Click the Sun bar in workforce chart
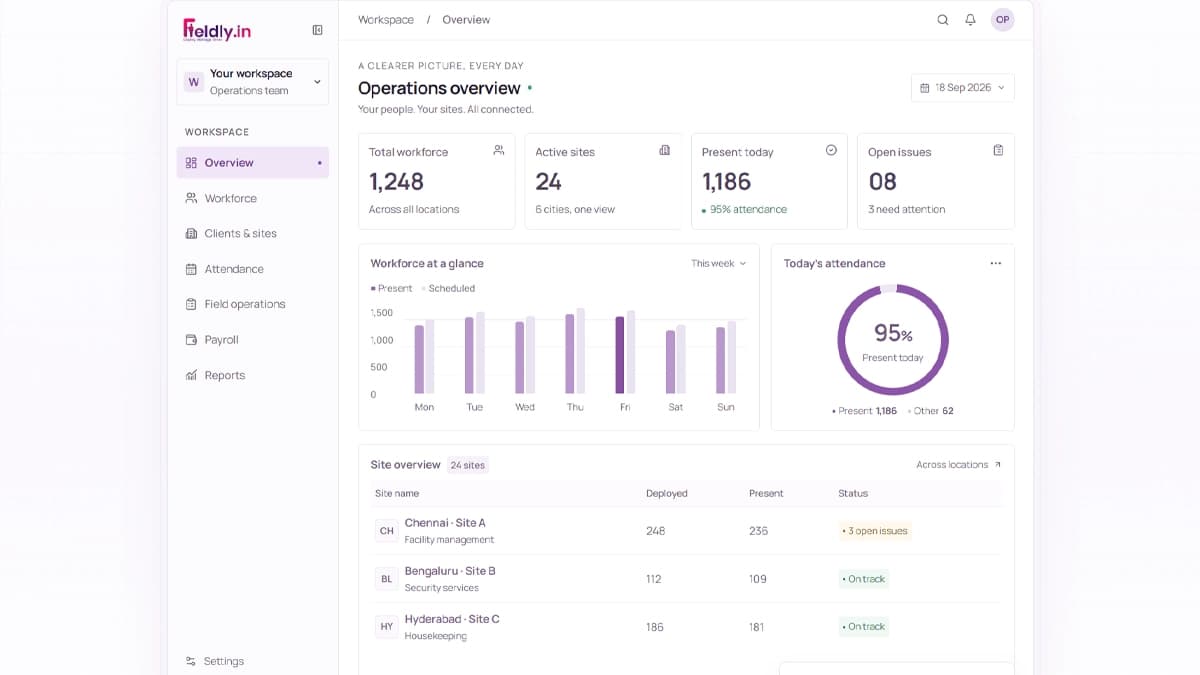This screenshot has width=1200, height=675. pyautogui.click(x=720, y=361)
